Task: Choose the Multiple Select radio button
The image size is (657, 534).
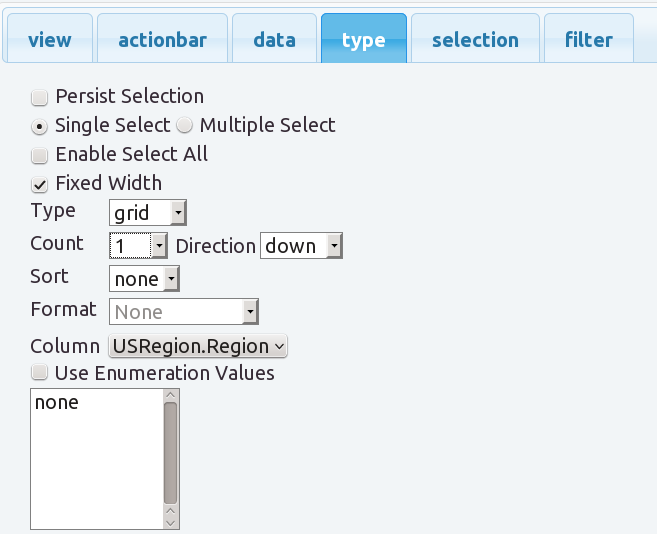Action: click(184, 127)
